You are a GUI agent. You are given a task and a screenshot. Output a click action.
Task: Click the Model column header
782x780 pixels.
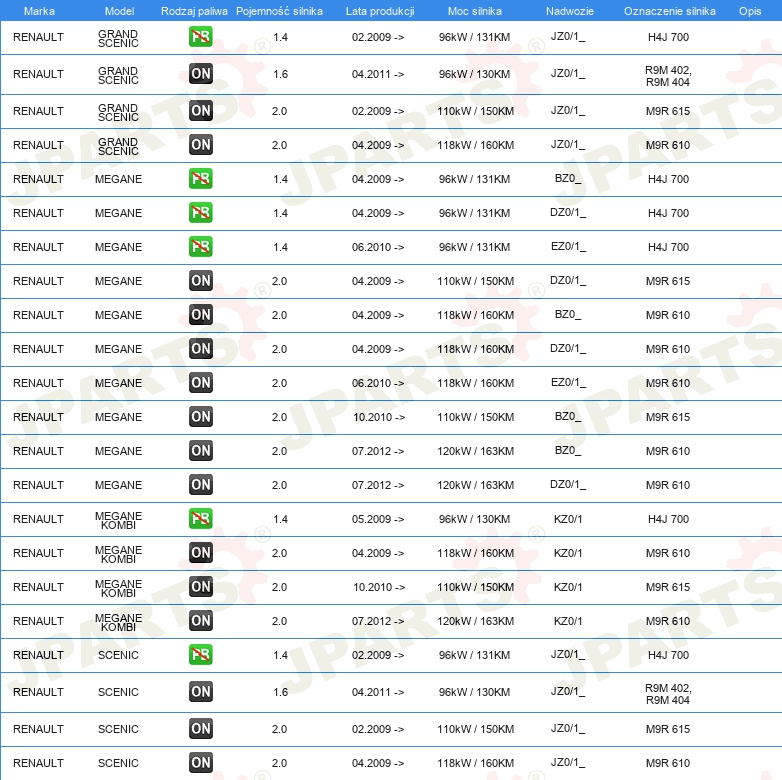pyautogui.click(x=119, y=10)
